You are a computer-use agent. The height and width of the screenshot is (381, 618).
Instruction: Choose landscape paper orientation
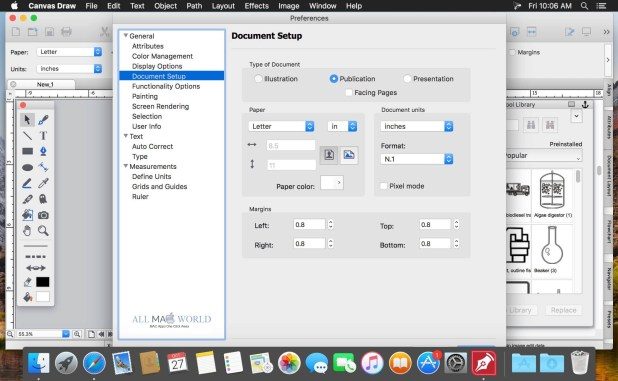[x=349, y=154]
